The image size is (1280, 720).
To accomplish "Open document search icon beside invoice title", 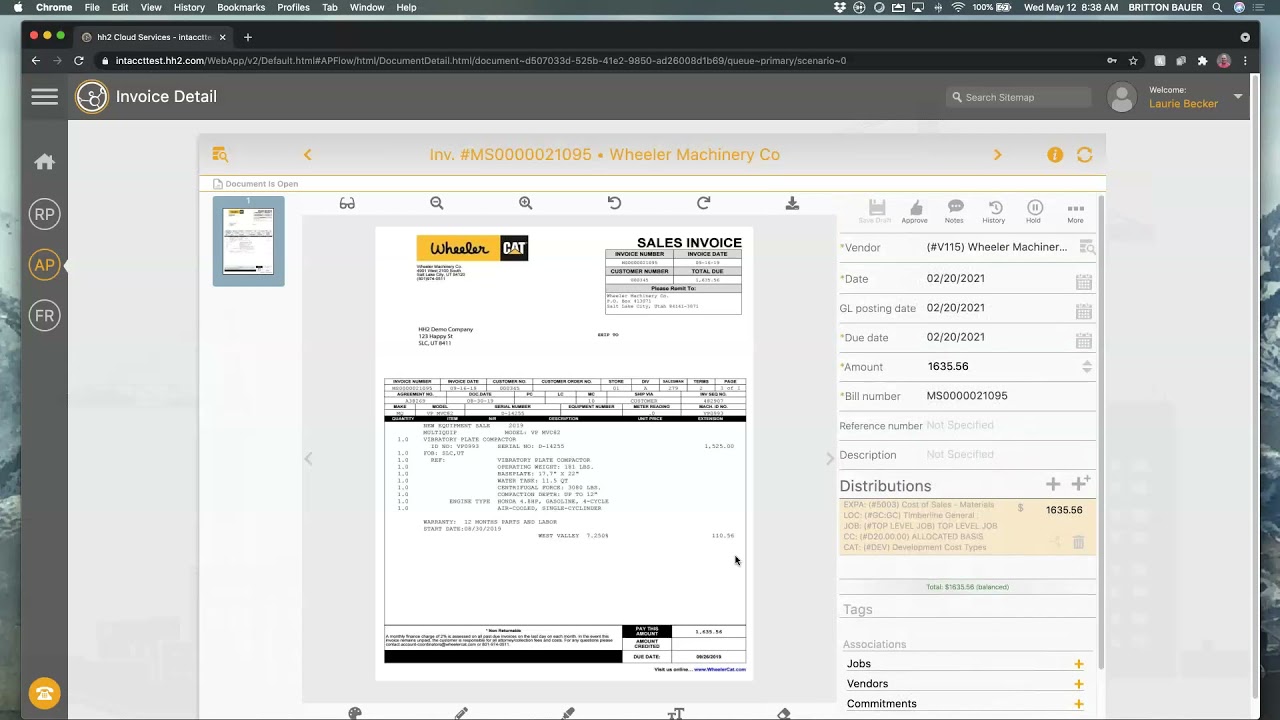I will tap(220, 155).
